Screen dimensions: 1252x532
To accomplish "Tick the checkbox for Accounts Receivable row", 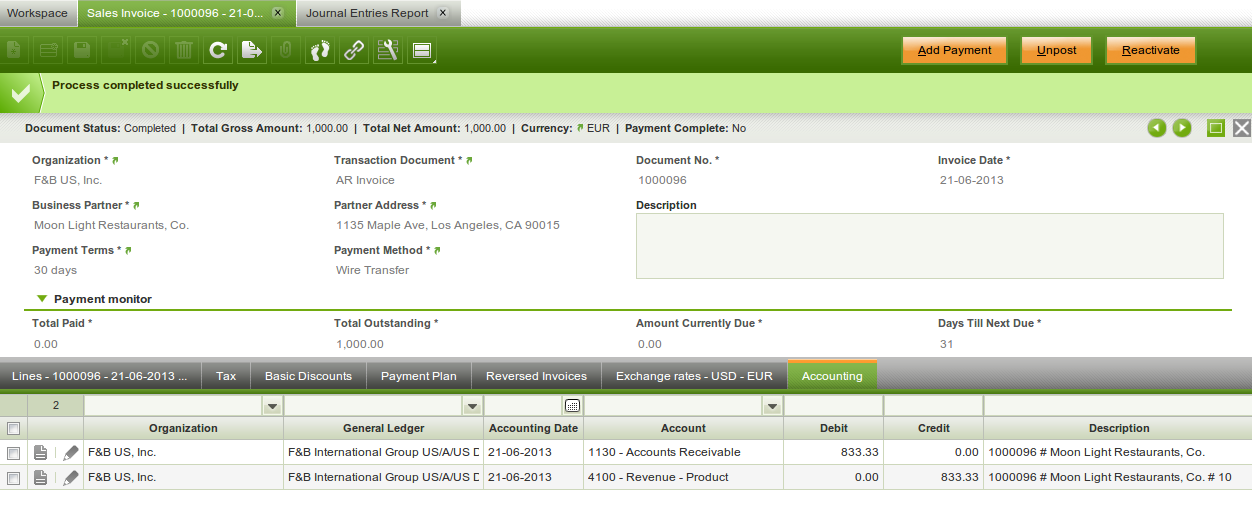I will (x=13, y=453).
